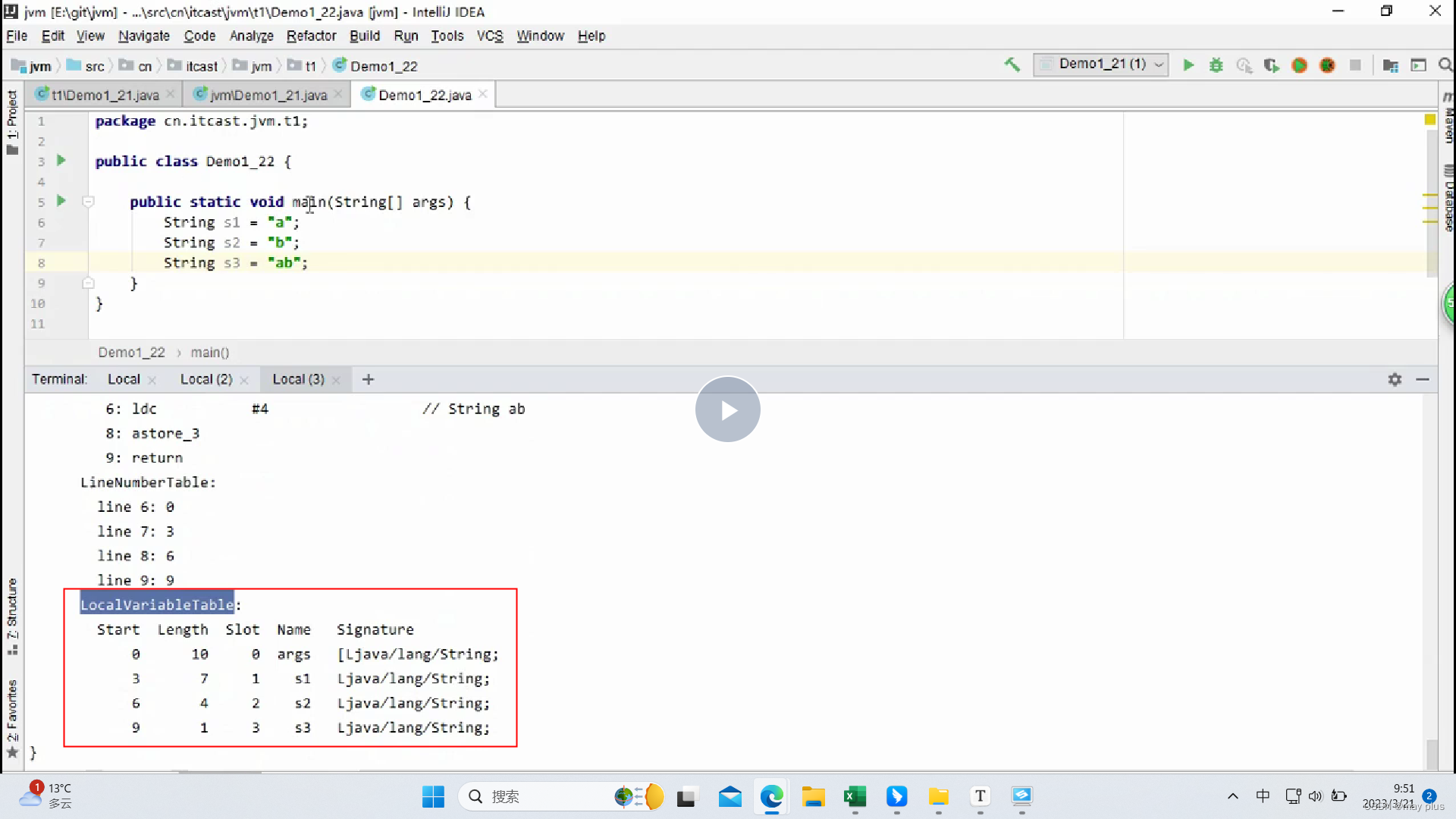Toggle the Structure tool window

(11, 616)
